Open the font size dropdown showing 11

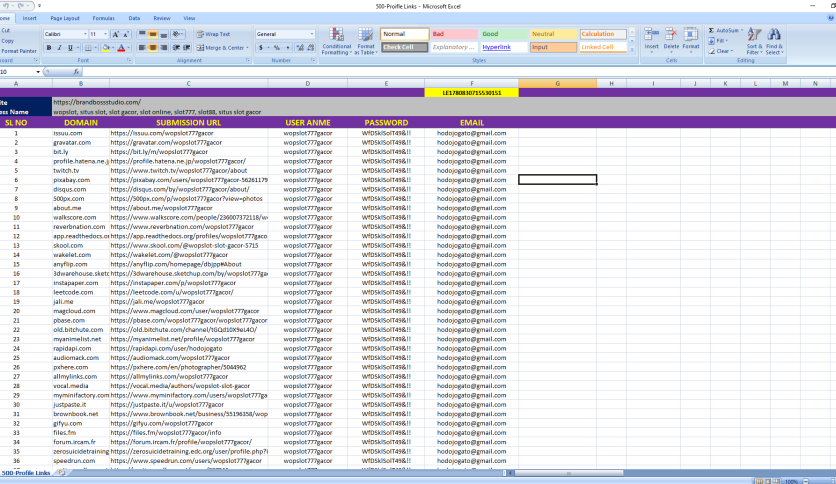[x=105, y=34]
